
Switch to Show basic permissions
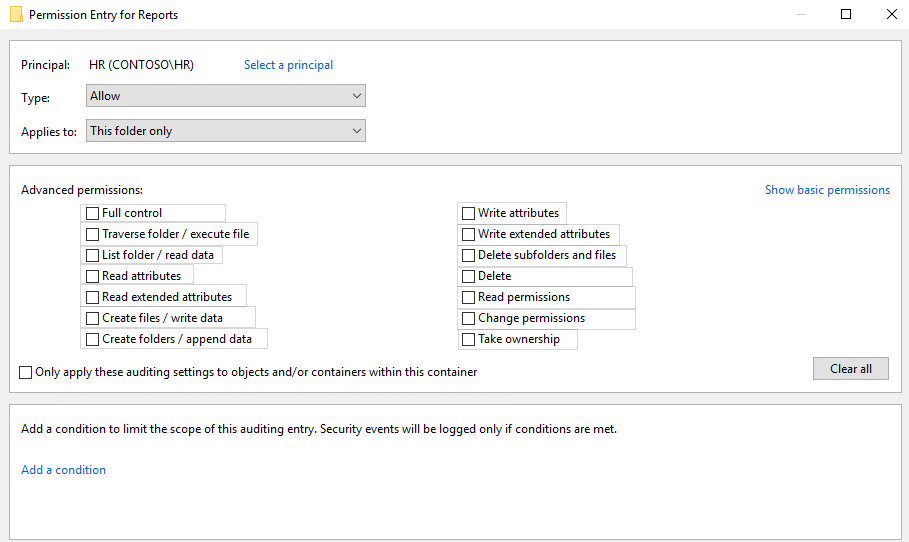coord(827,190)
